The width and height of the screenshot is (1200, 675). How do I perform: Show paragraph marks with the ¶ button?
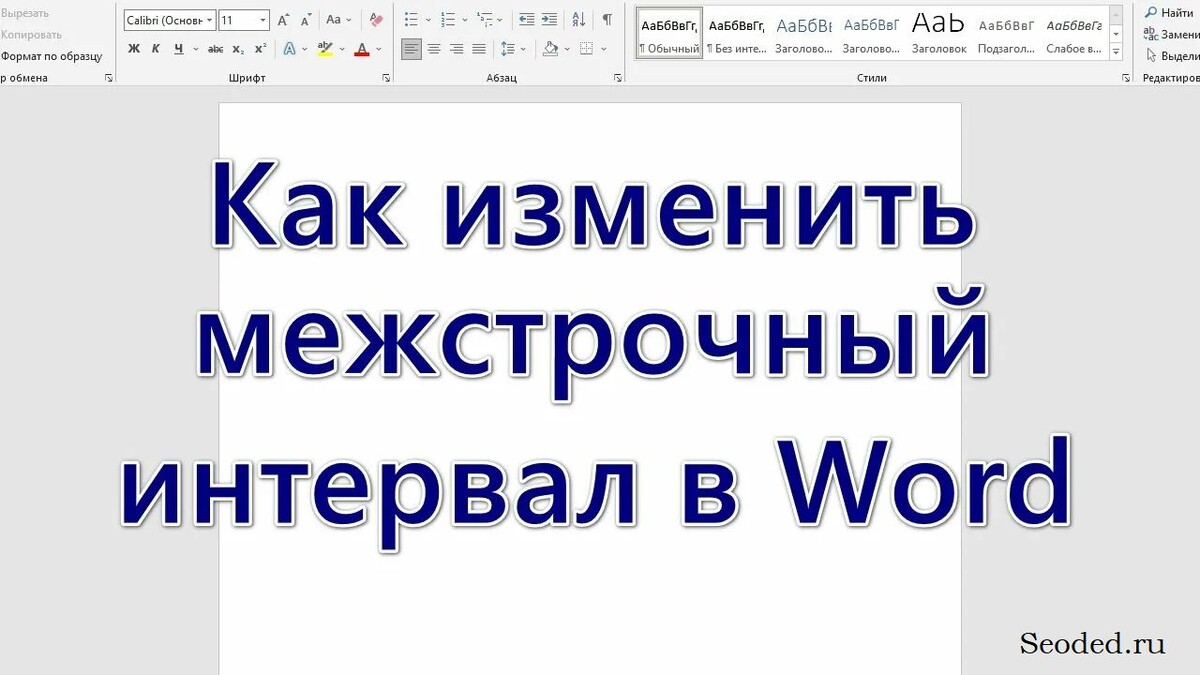607,20
